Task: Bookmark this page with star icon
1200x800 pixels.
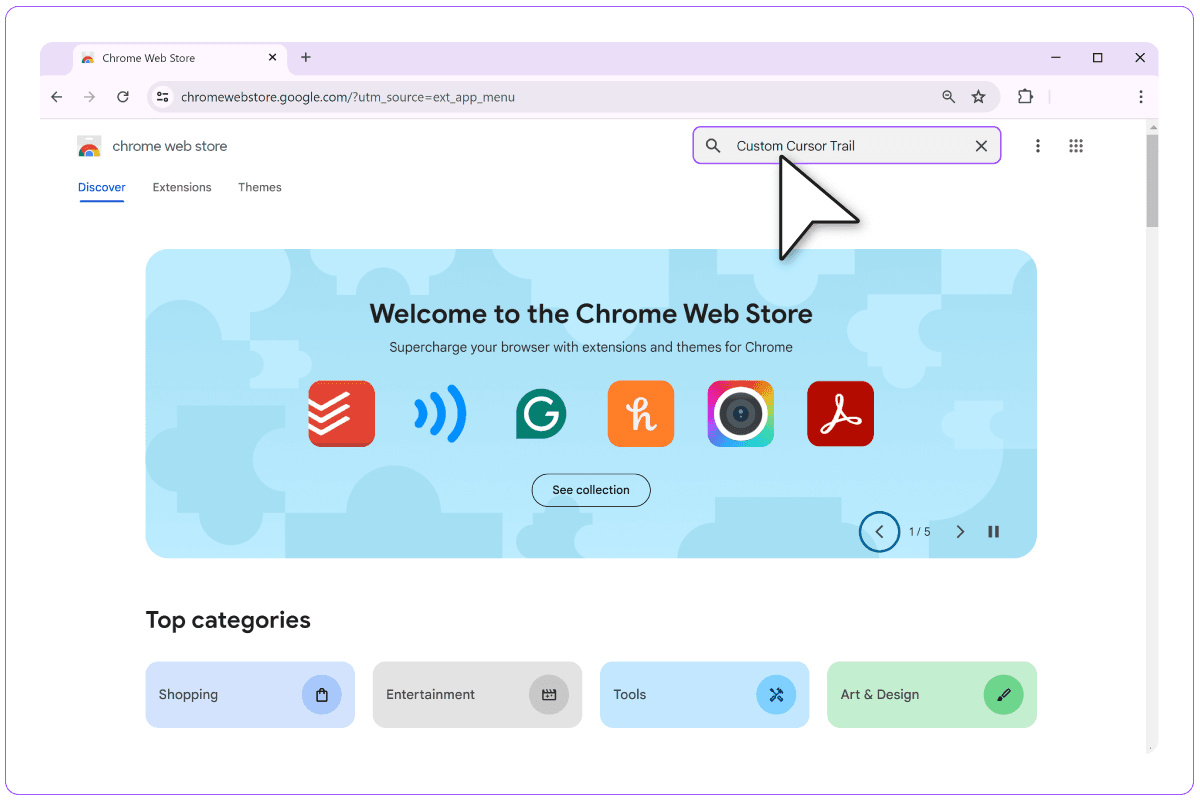Action: [979, 97]
